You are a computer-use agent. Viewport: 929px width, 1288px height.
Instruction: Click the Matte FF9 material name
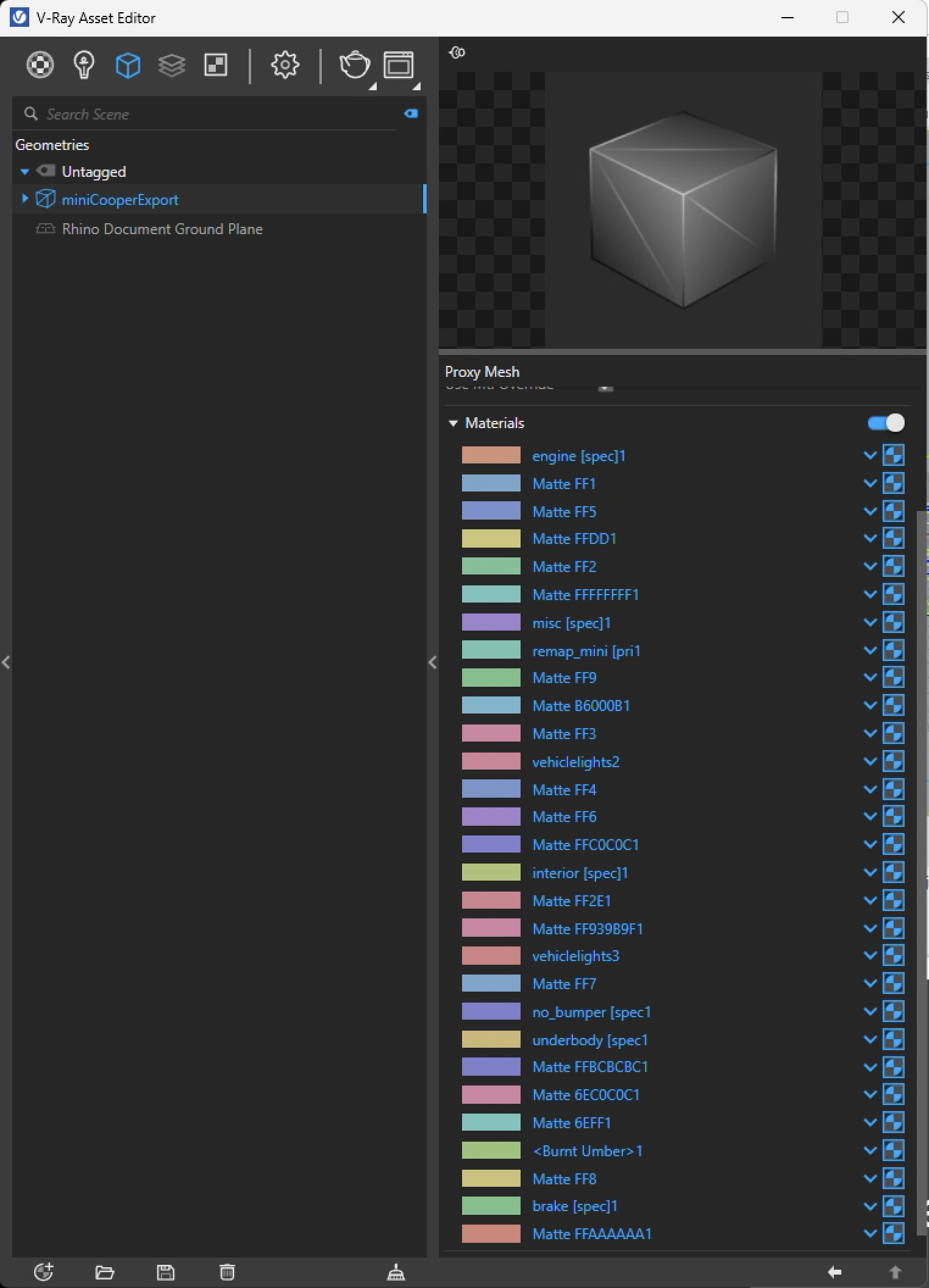564,678
